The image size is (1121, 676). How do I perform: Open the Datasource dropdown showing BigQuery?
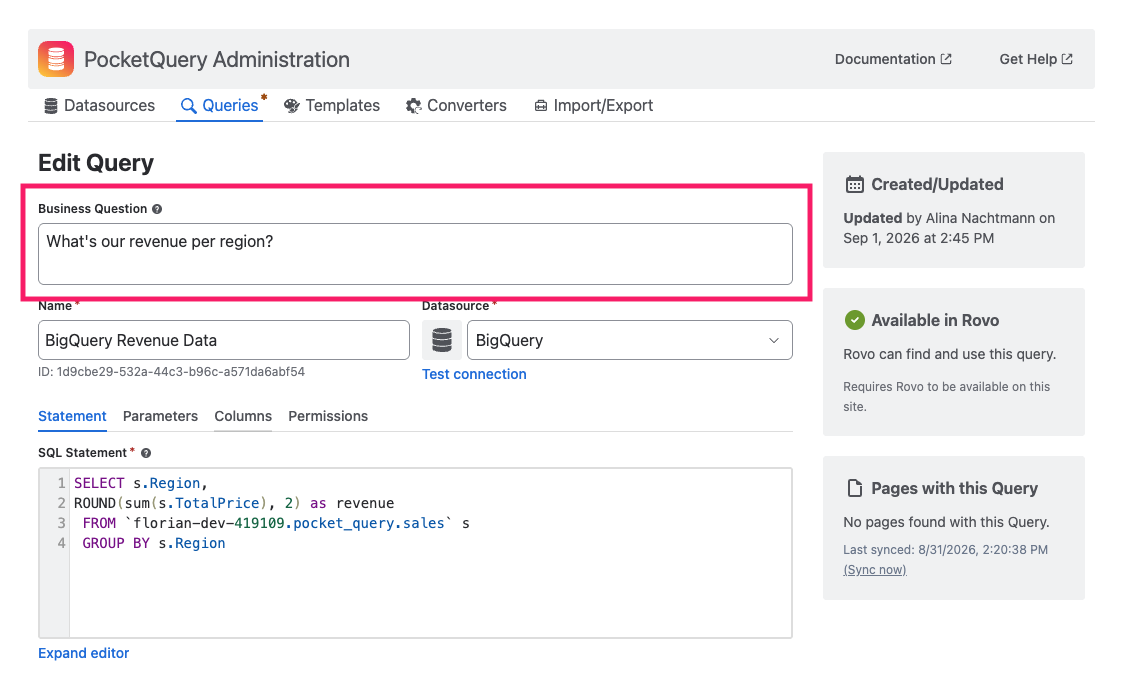pos(630,340)
